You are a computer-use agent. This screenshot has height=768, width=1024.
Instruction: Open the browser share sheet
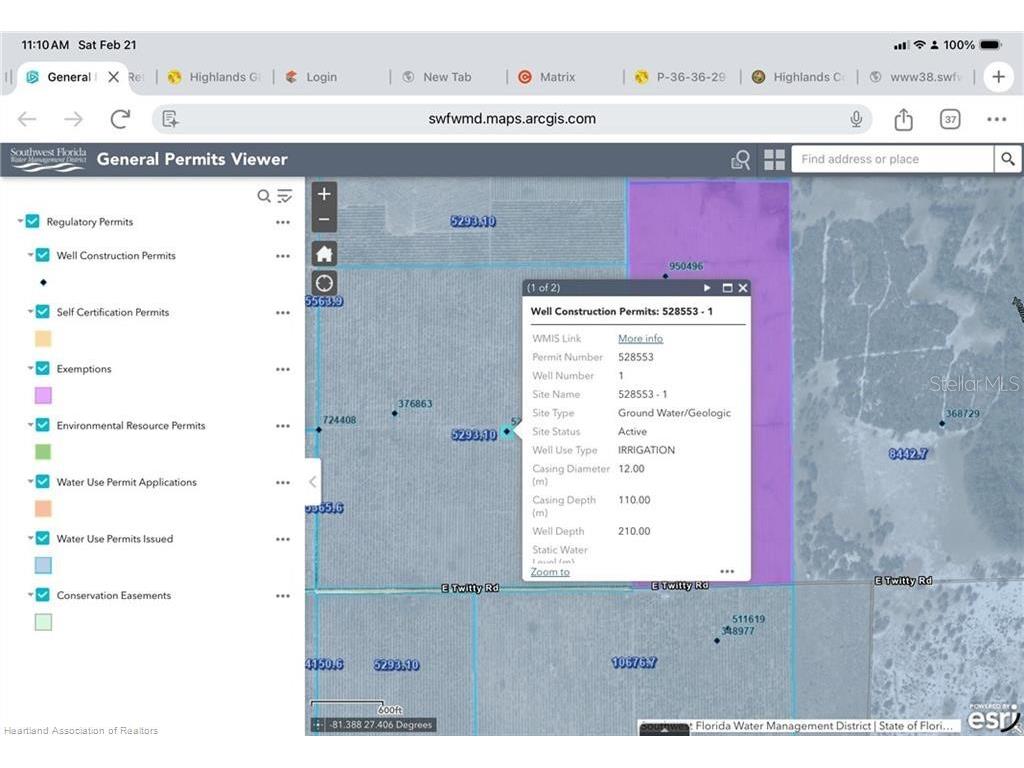903,119
